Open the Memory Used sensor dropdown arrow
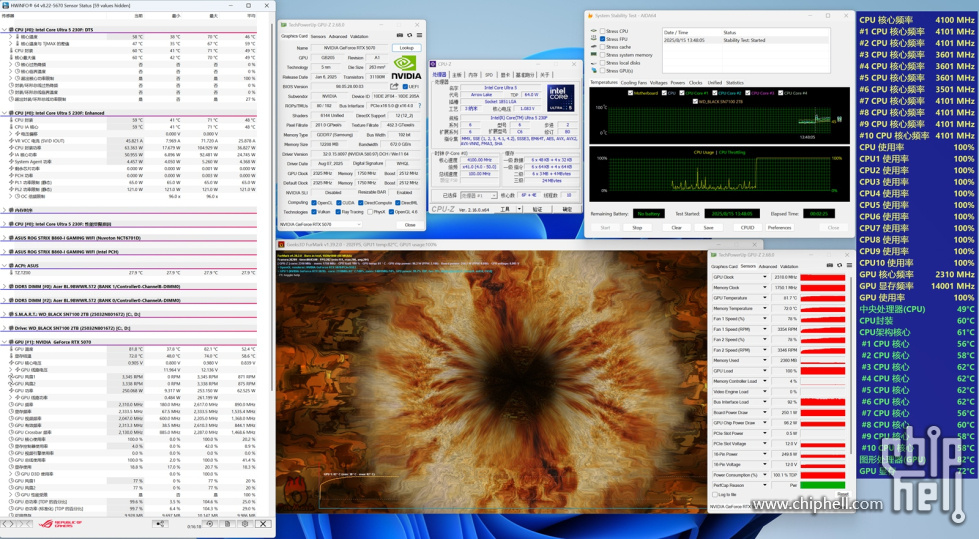This screenshot has width=979, height=539. (x=765, y=360)
